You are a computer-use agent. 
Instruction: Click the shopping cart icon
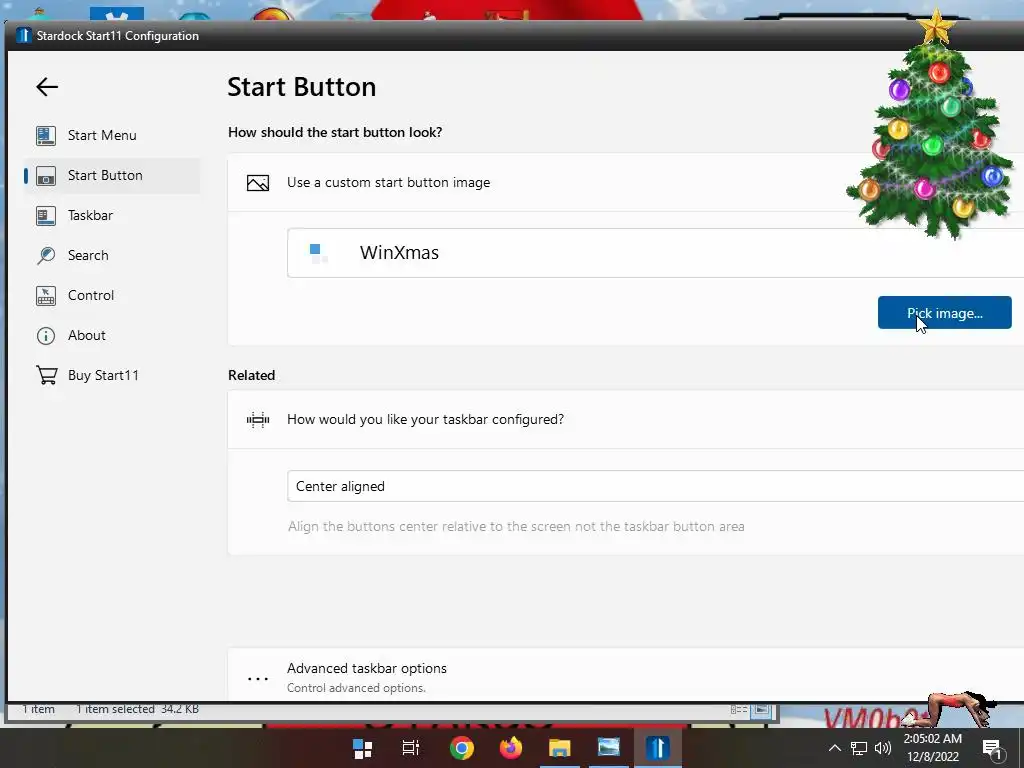click(x=46, y=376)
